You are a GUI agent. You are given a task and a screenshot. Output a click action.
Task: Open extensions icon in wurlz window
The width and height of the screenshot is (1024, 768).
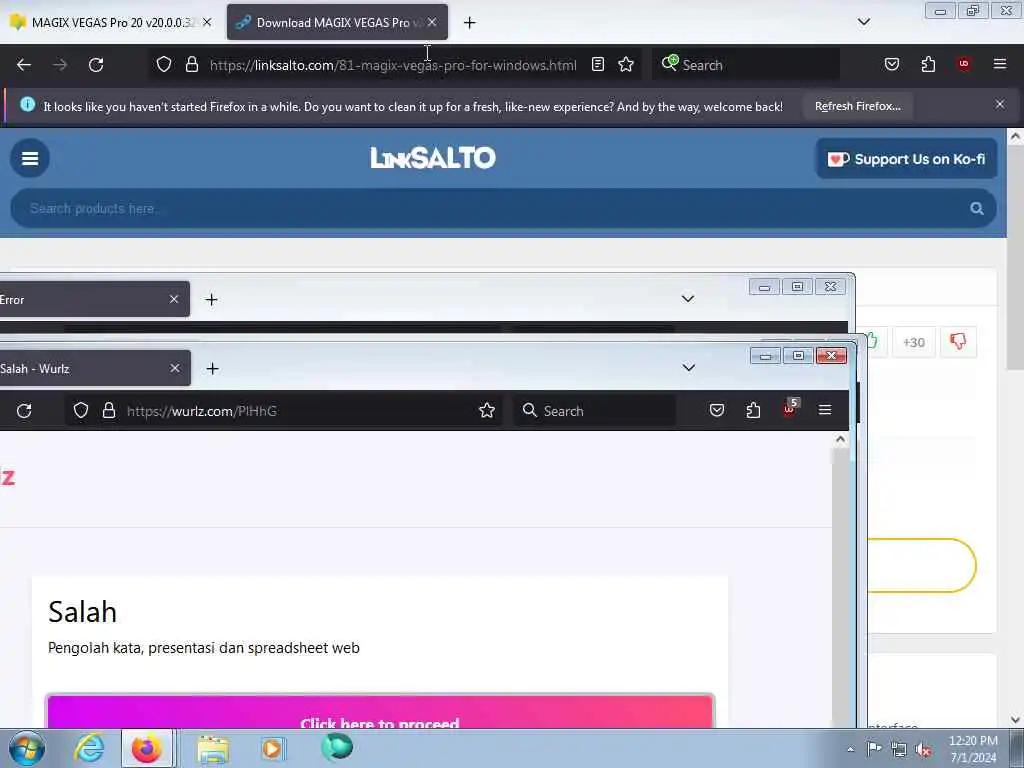point(753,410)
